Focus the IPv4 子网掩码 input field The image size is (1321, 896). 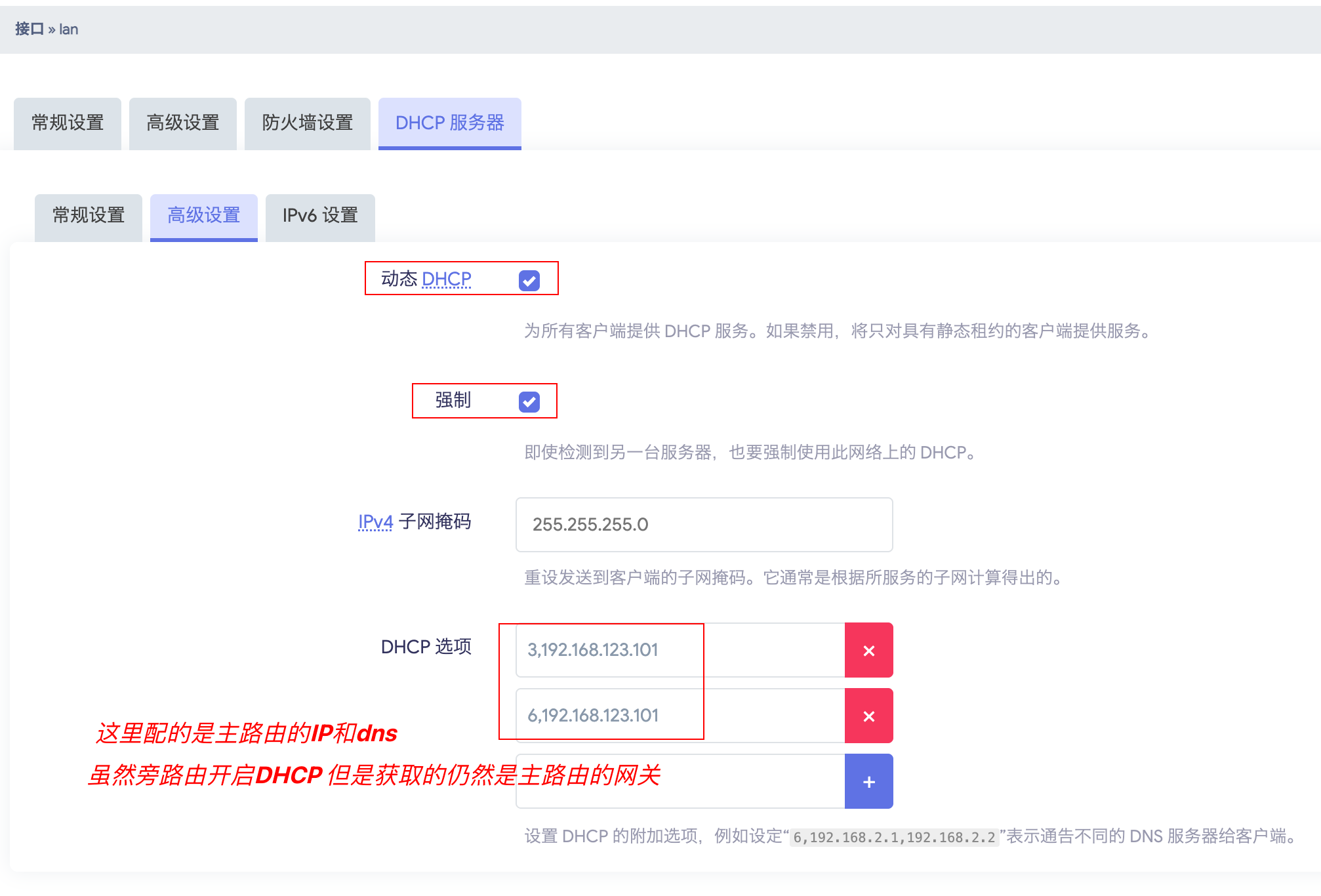(704, 525)
